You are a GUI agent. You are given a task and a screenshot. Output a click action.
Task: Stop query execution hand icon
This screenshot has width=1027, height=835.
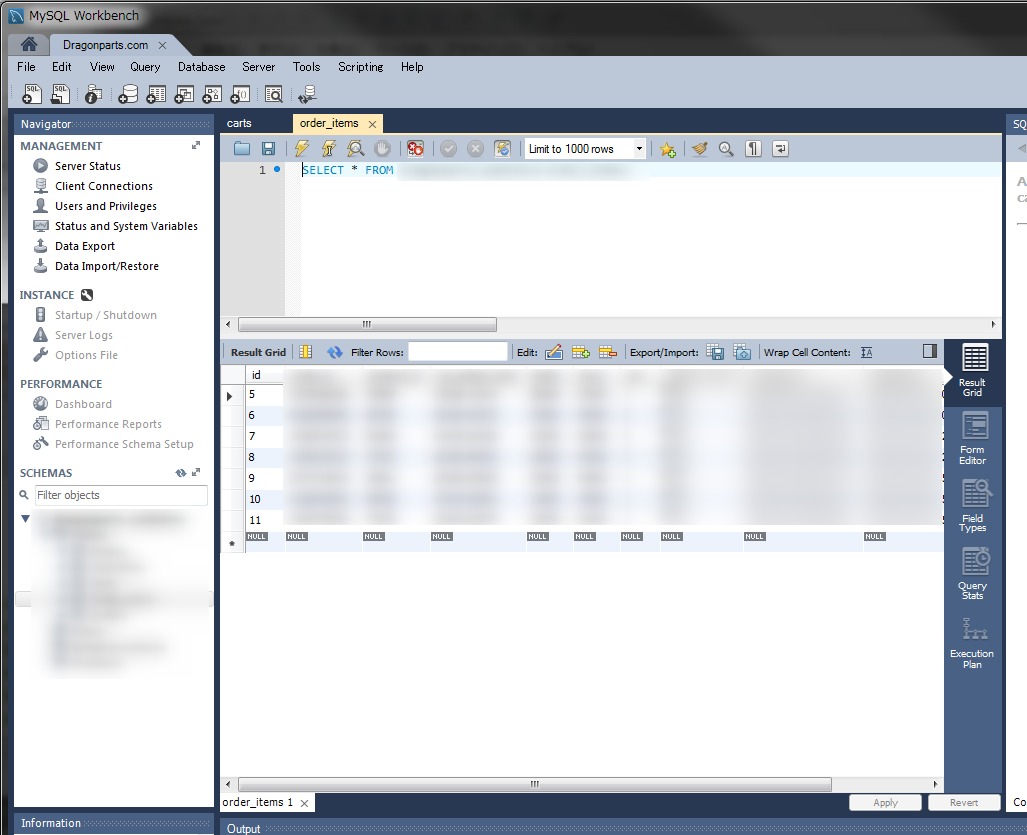pyautogui.click(x=383, y=149)
